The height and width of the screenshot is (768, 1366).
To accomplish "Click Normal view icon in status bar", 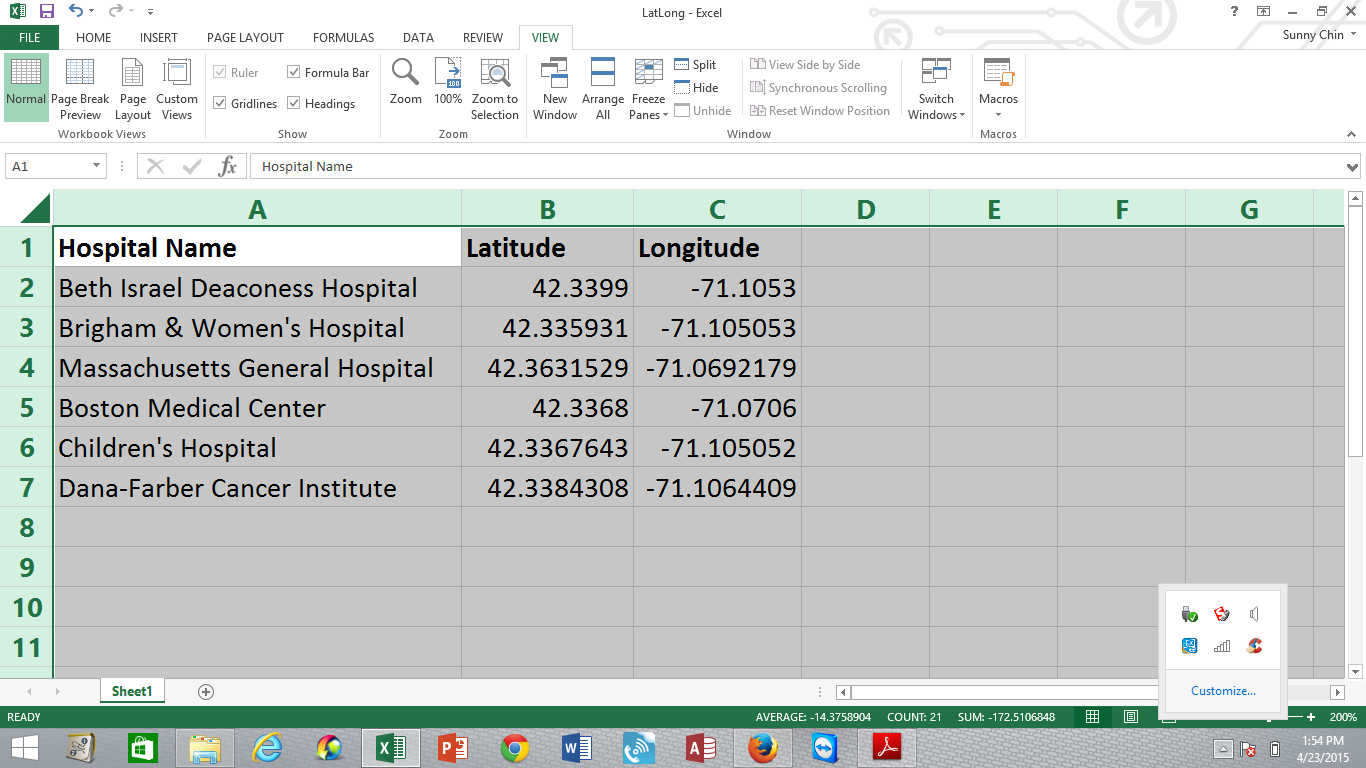I will pyautogui.click(x=1093, y=717).
